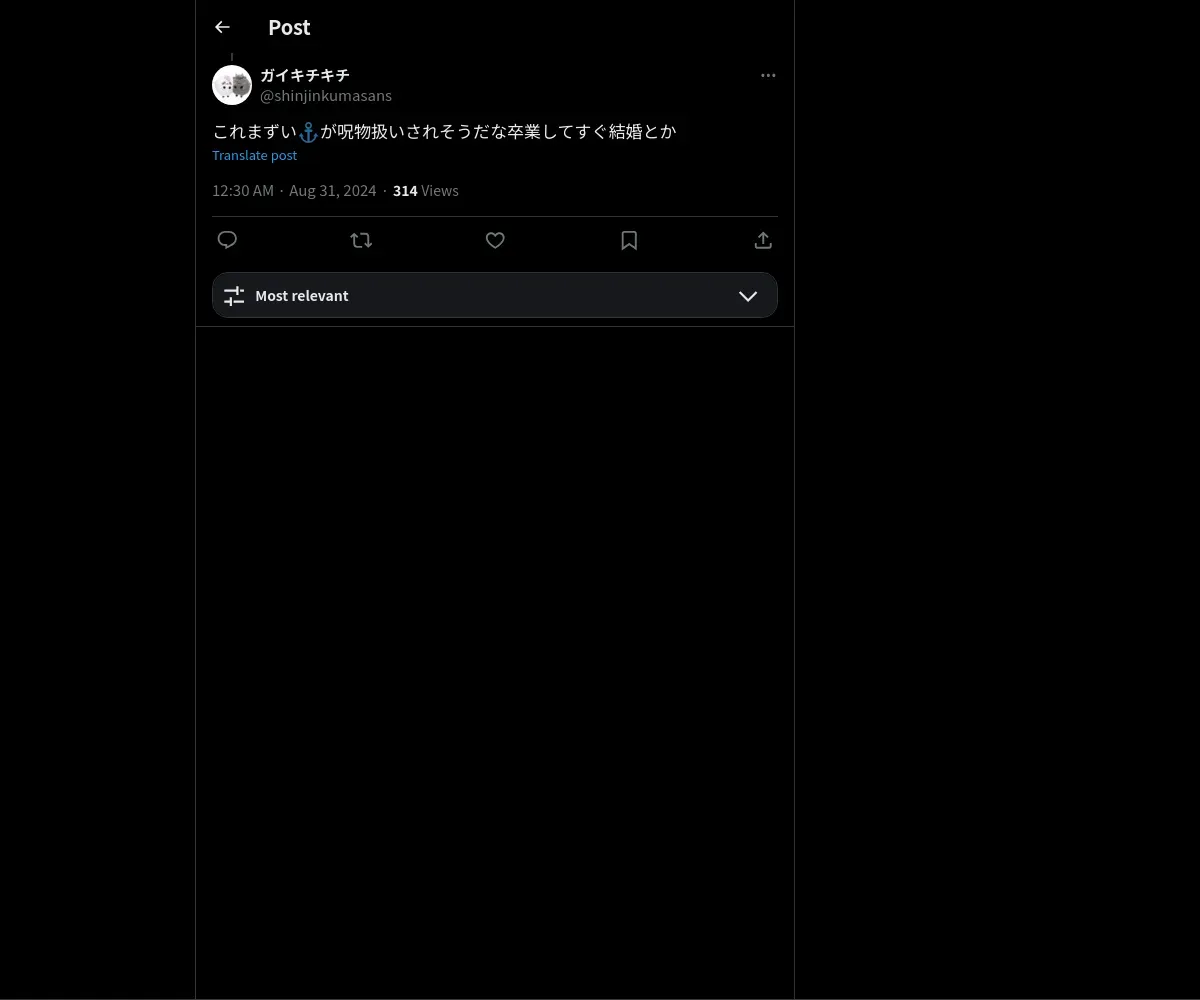Visit the ガイキチキチ display name
The image size is (1200, 1000).
[x=305, y=75]
